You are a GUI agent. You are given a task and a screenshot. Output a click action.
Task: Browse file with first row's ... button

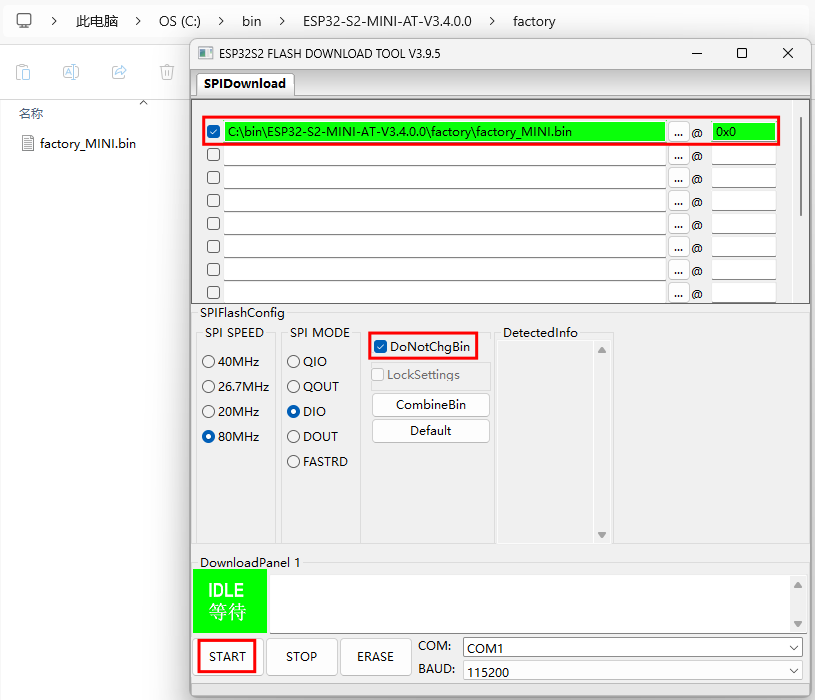(679, 132)
